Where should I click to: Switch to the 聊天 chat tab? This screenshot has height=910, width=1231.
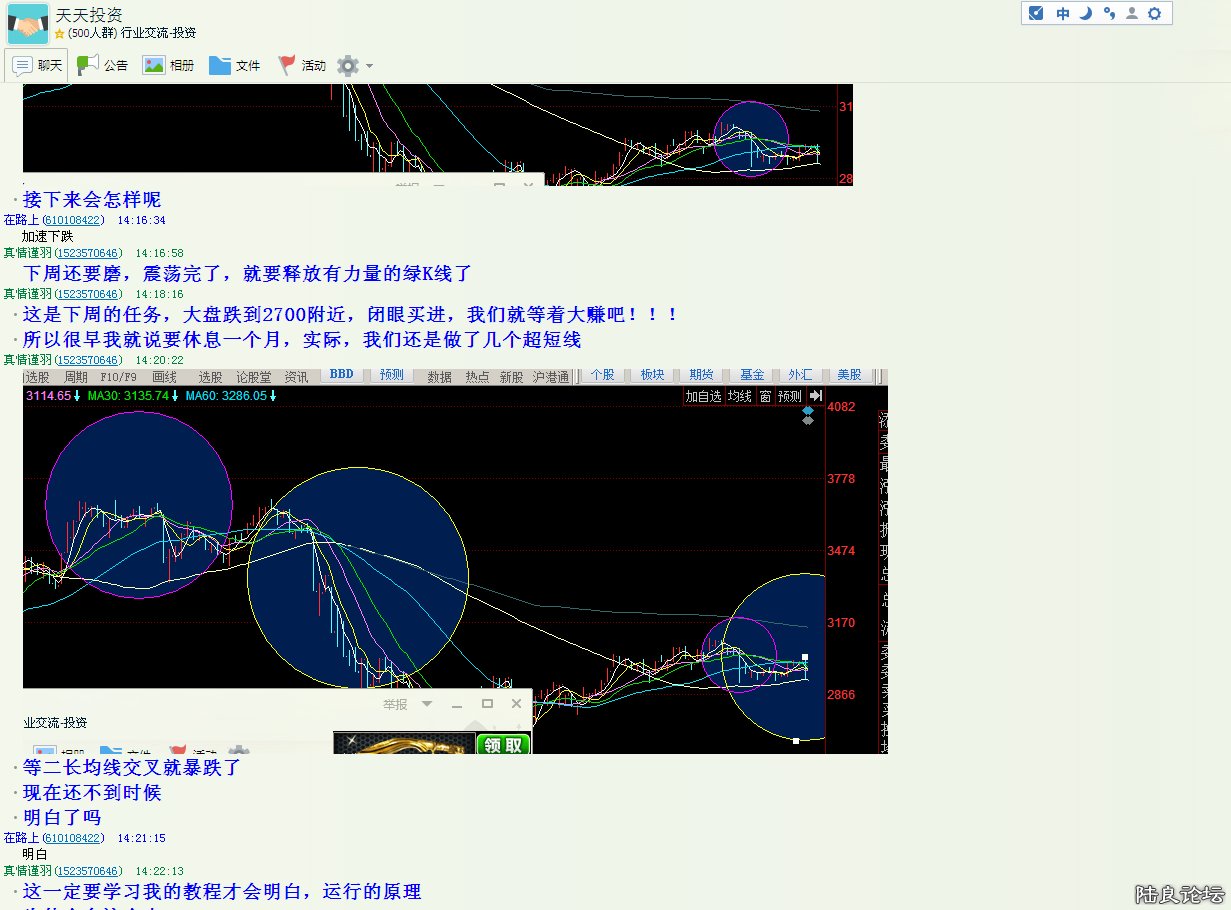tap(37, 66)
